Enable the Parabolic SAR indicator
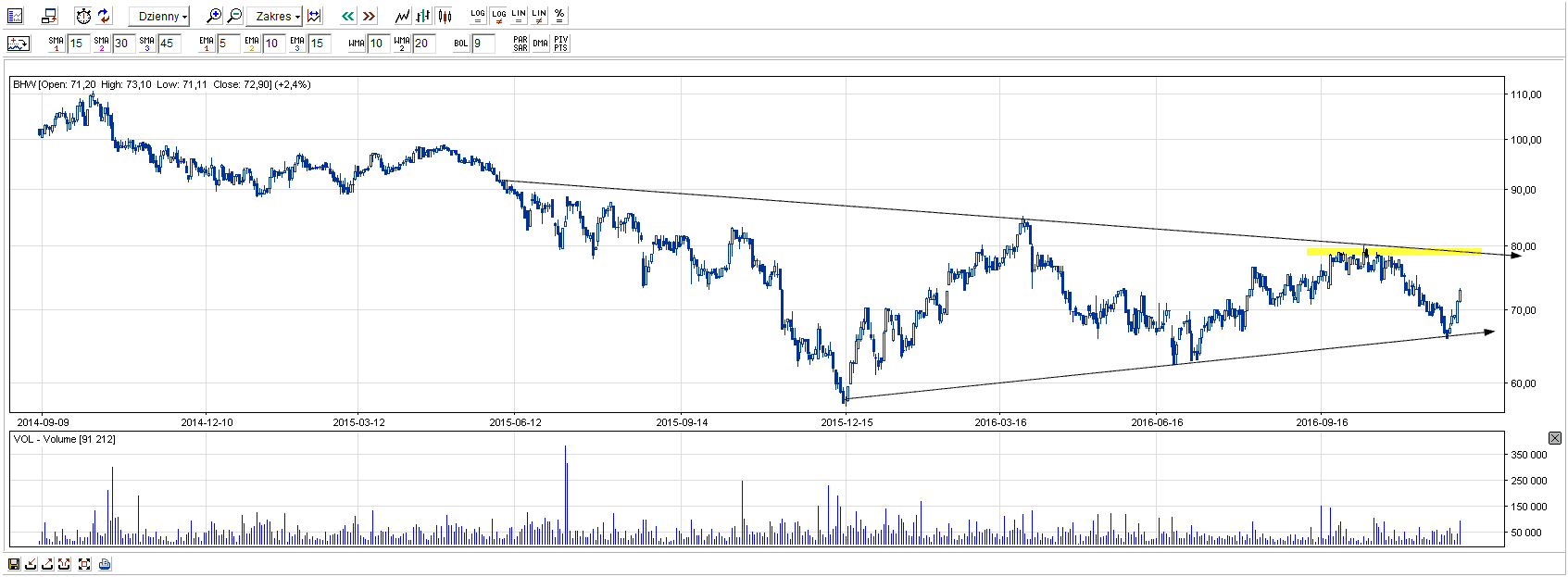The image size is (1568, 577). tap(521, 44)
